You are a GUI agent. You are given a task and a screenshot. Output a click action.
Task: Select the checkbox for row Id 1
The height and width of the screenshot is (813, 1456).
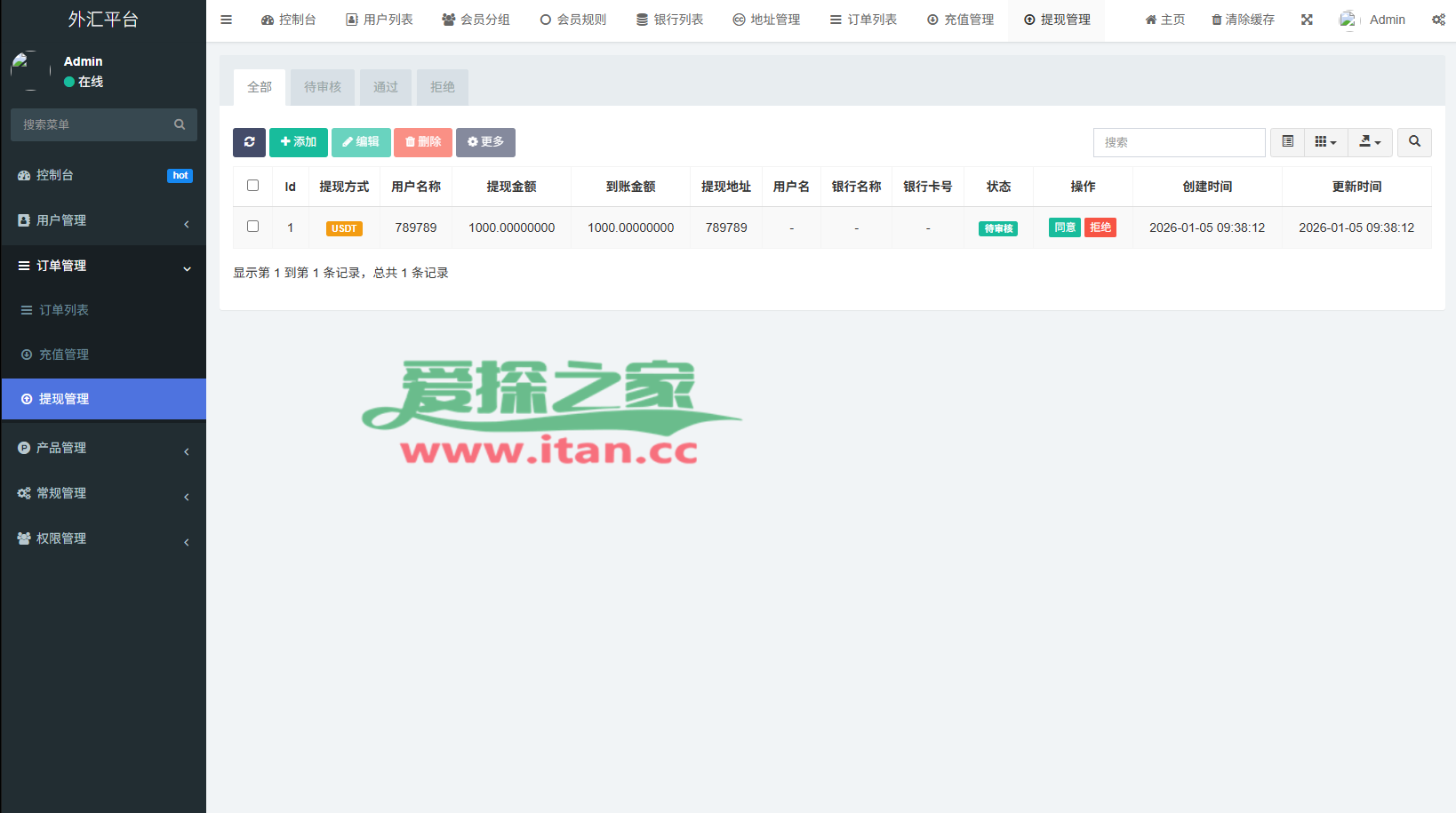pyautogui.click(x=253, y=227)
